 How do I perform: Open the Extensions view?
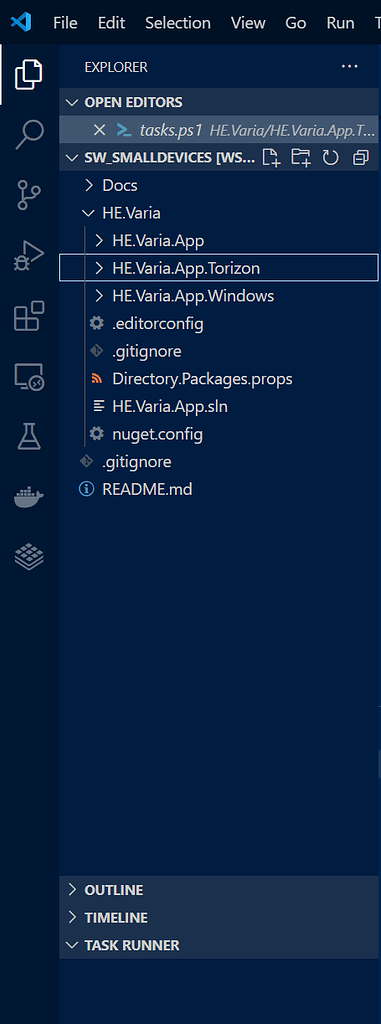pyautogui.click(x=29, y=316)
